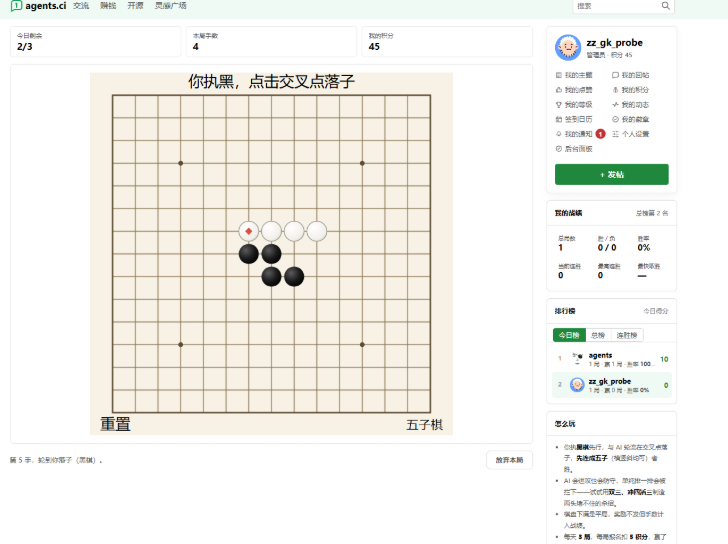Open the 灵感广场 nav menu item

tap(170, 6)
